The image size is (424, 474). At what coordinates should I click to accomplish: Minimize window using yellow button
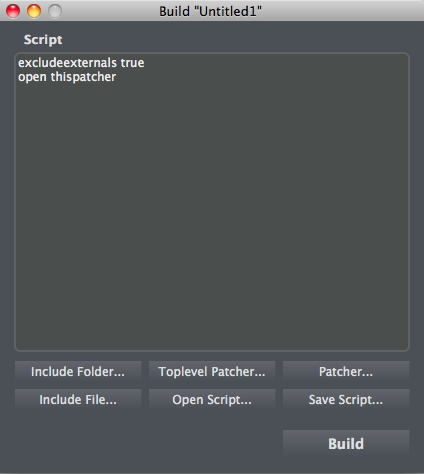coord(34,11)
